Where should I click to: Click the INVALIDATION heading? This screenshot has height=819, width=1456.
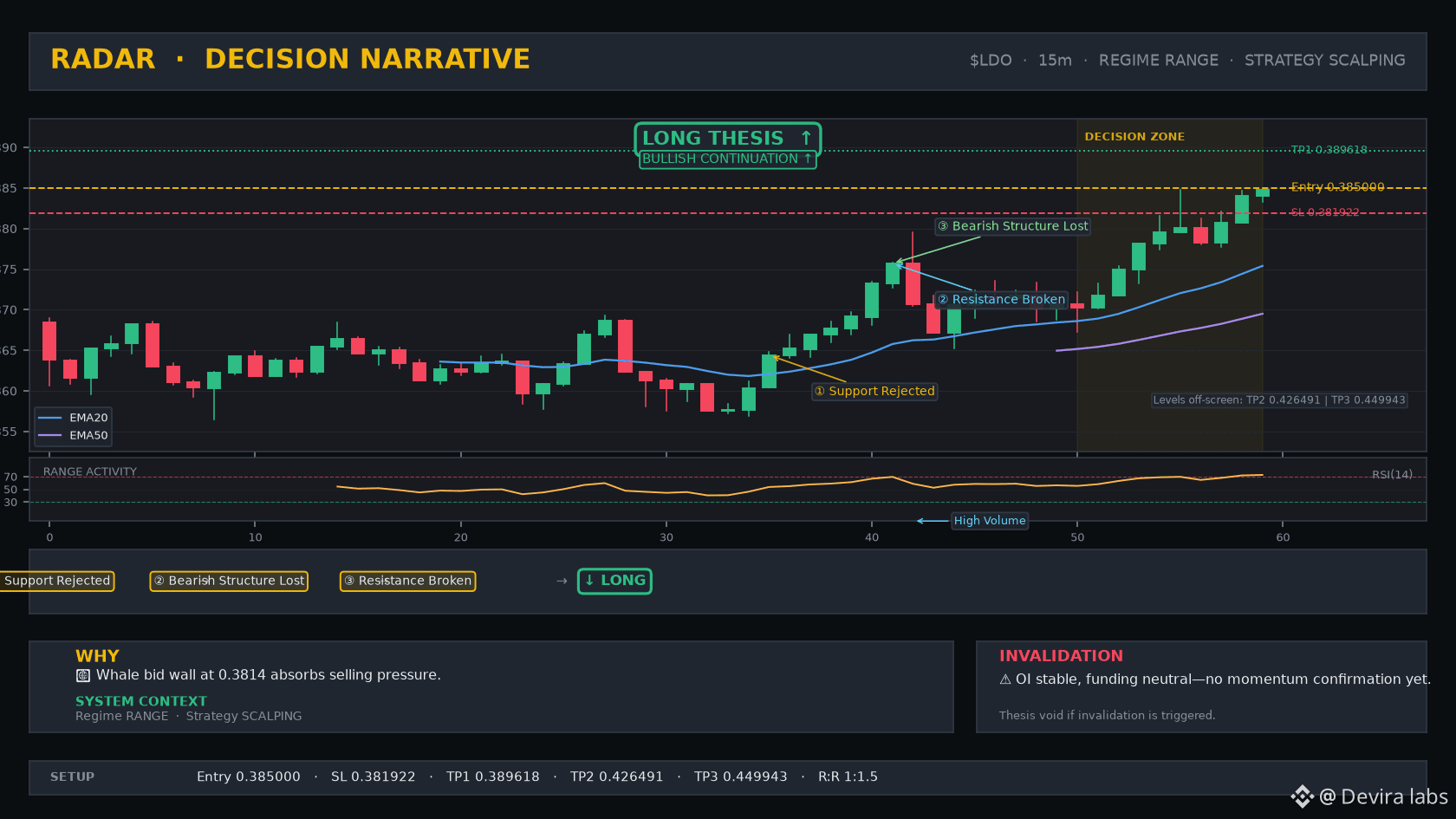click(1061, 656)
